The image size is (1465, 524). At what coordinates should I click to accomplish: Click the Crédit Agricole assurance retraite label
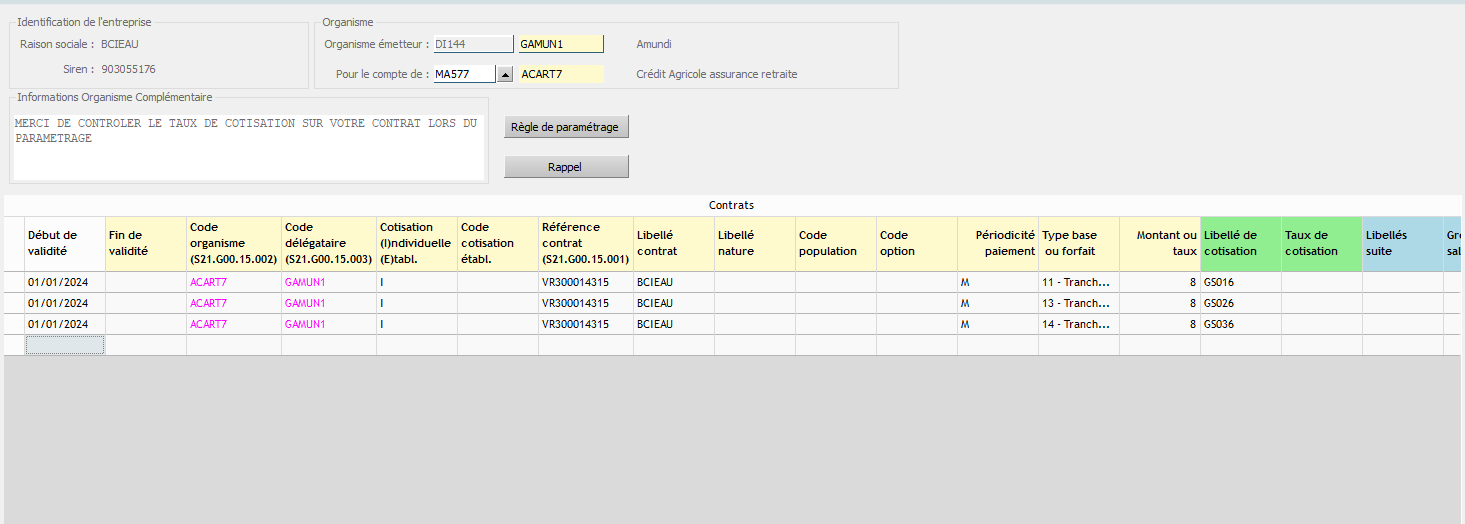click(717, 74)
